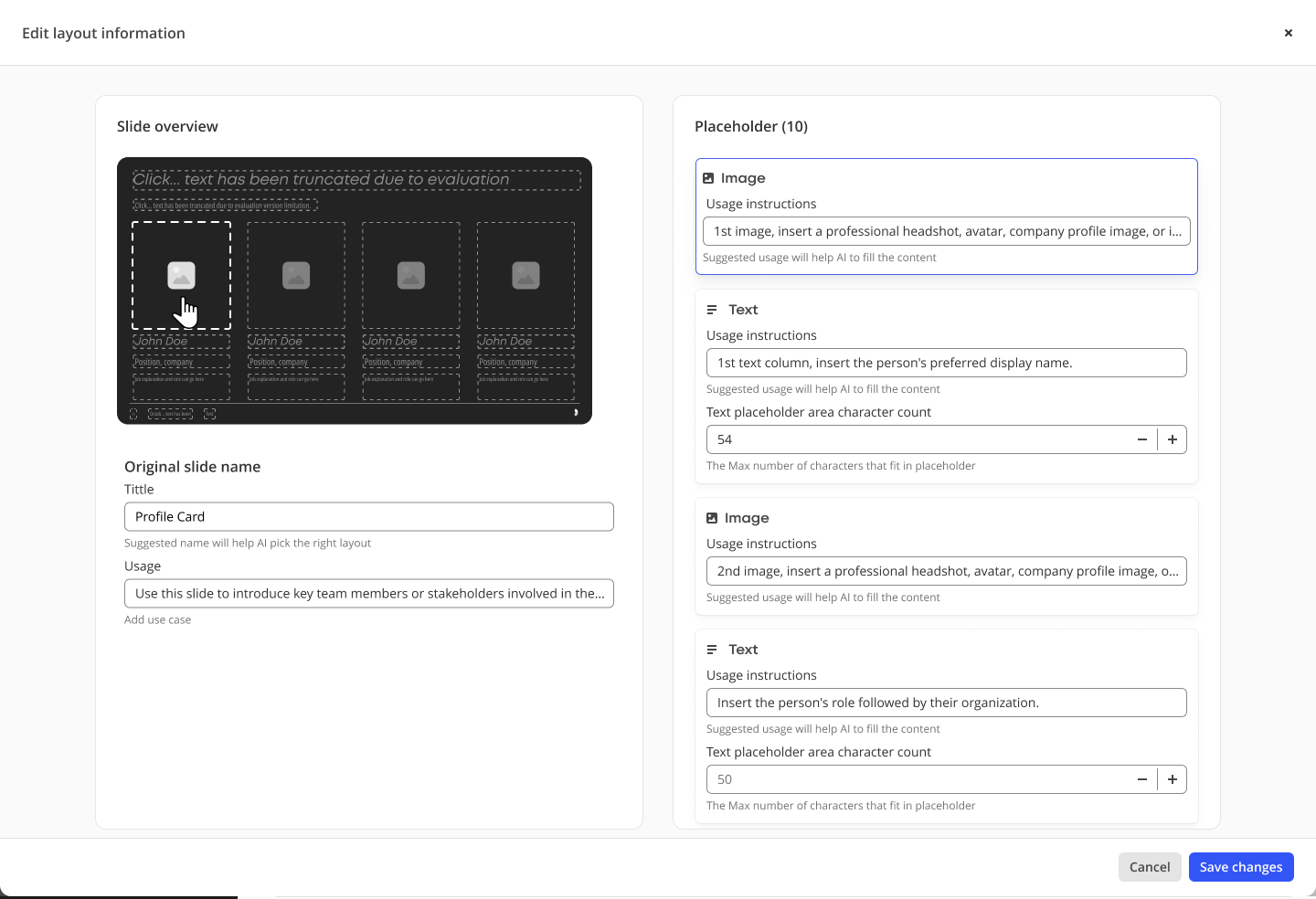Click the Placeholder (10) heading

[x=751, y=126]
